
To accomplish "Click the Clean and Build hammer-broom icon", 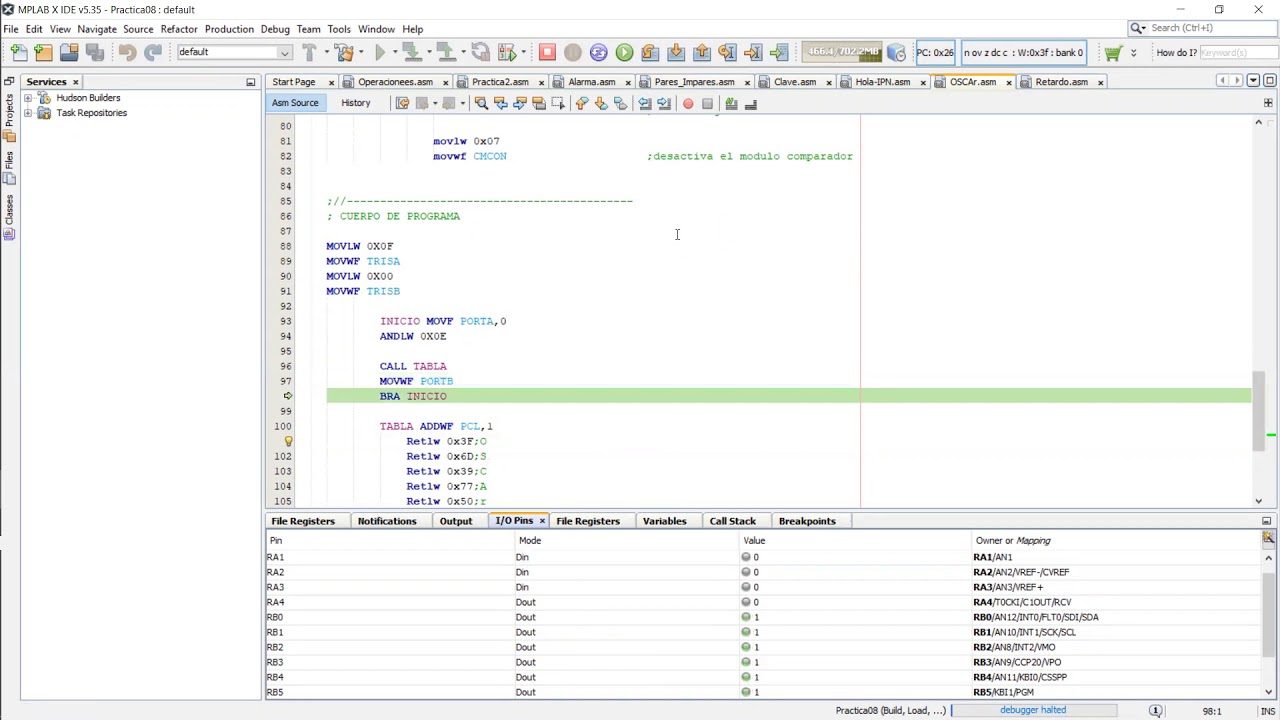I will (x=345, y=52).
